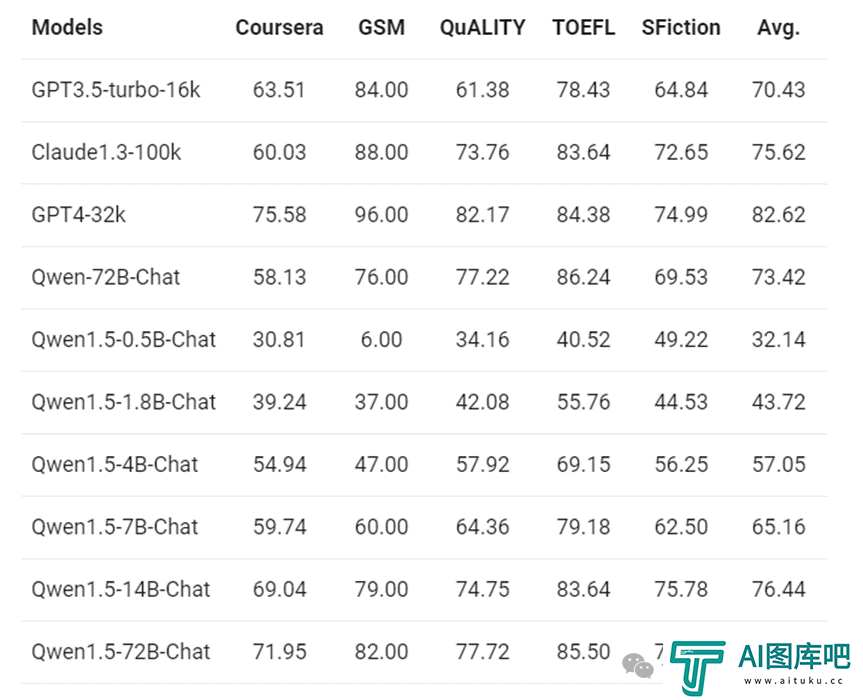
Task: Click the green AI图库吧 logo icon
Action: click(697, 668)
